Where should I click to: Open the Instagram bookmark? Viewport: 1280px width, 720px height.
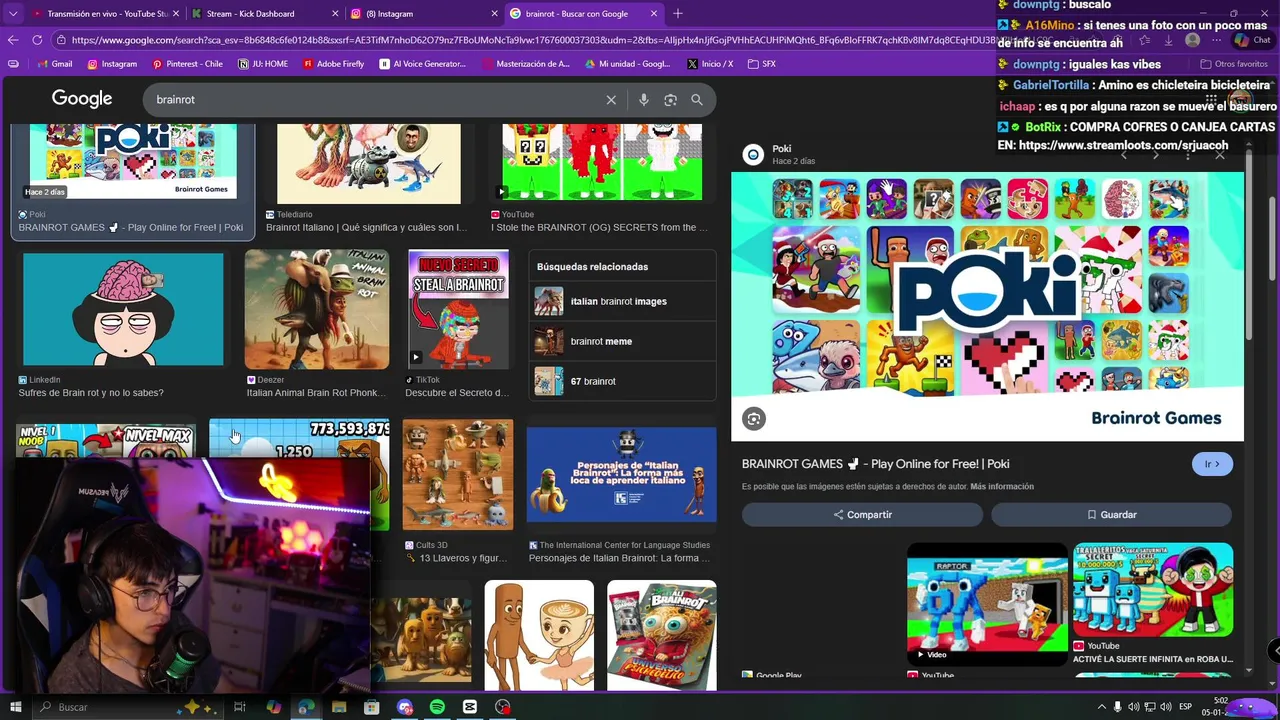[112, 64]
